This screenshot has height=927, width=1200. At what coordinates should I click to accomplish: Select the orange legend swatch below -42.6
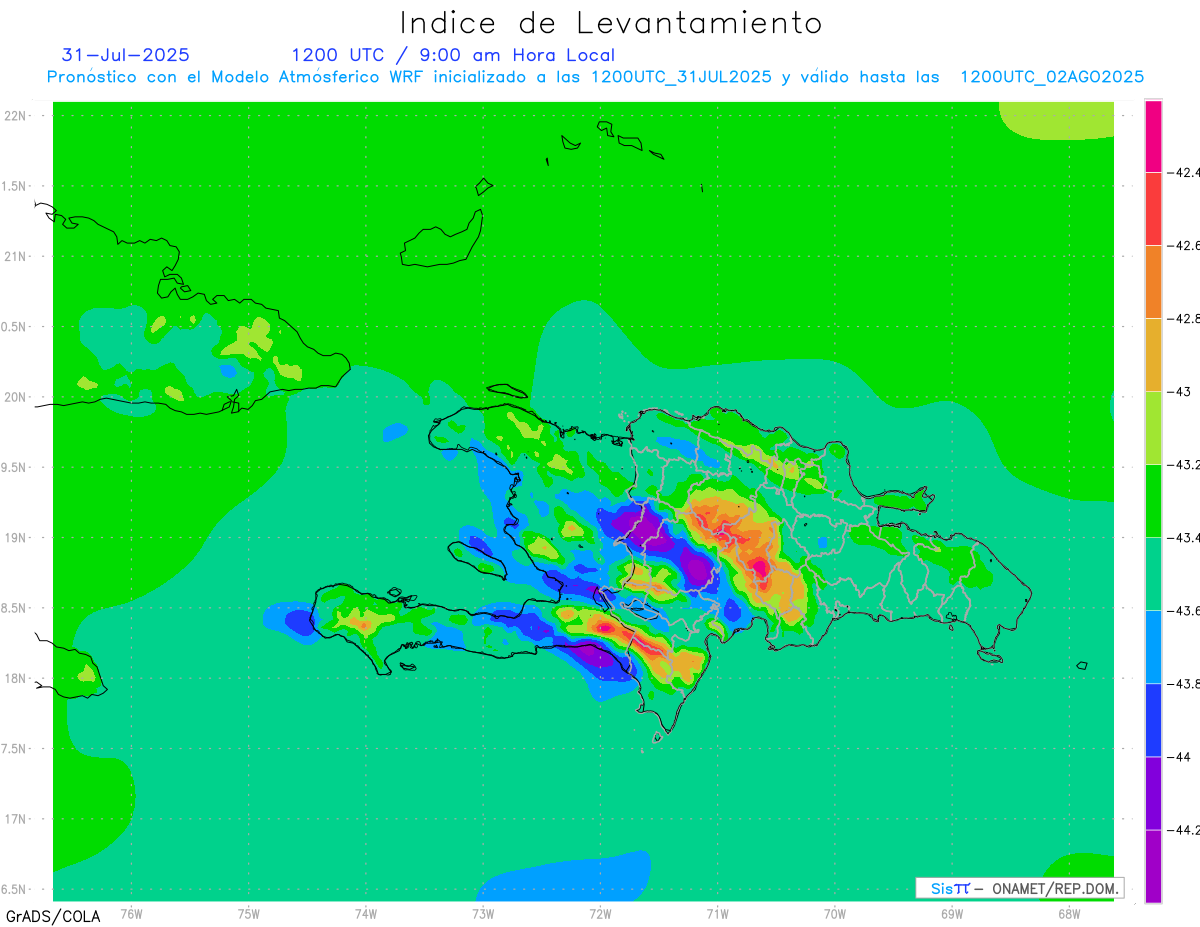1153,282
